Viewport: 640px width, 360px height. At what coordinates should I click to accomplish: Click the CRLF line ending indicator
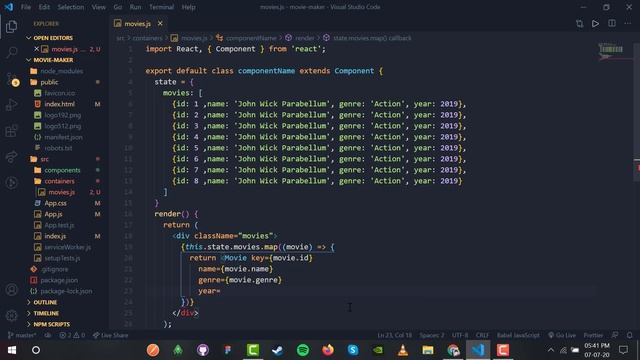pos(482,335)
